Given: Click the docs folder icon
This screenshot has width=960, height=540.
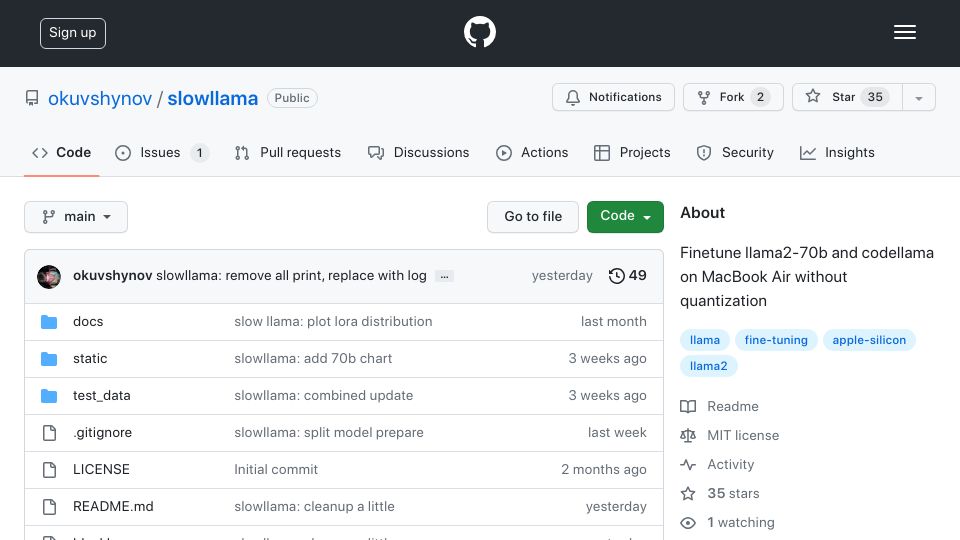Looking at the screenshot, I should coord(49,322).
